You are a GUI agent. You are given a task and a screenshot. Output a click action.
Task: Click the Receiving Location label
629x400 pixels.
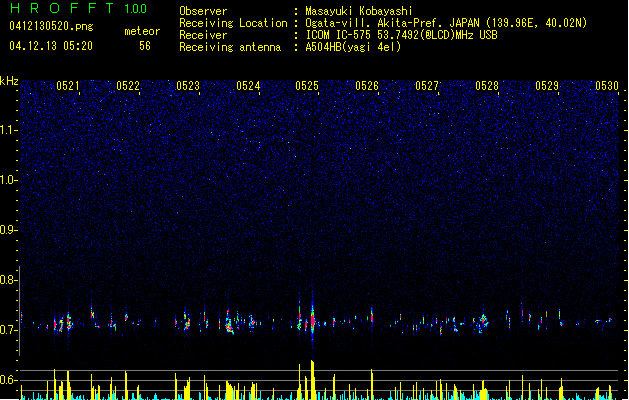tap(233, 23)
